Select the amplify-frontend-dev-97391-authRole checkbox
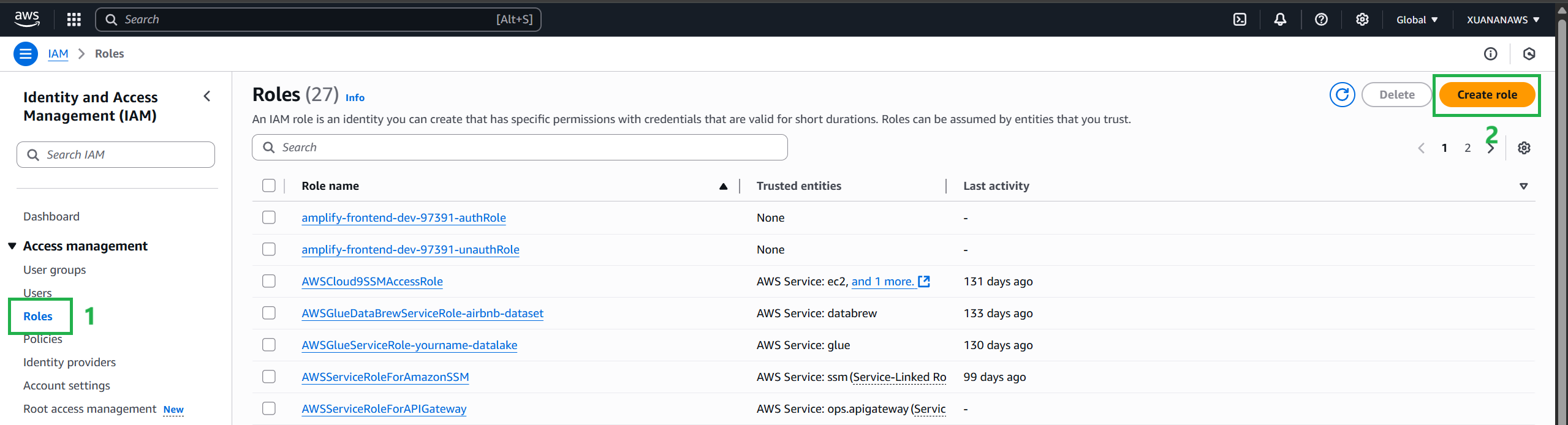Viewport: 1568px width, 425px height. click(x=269, y=218)
